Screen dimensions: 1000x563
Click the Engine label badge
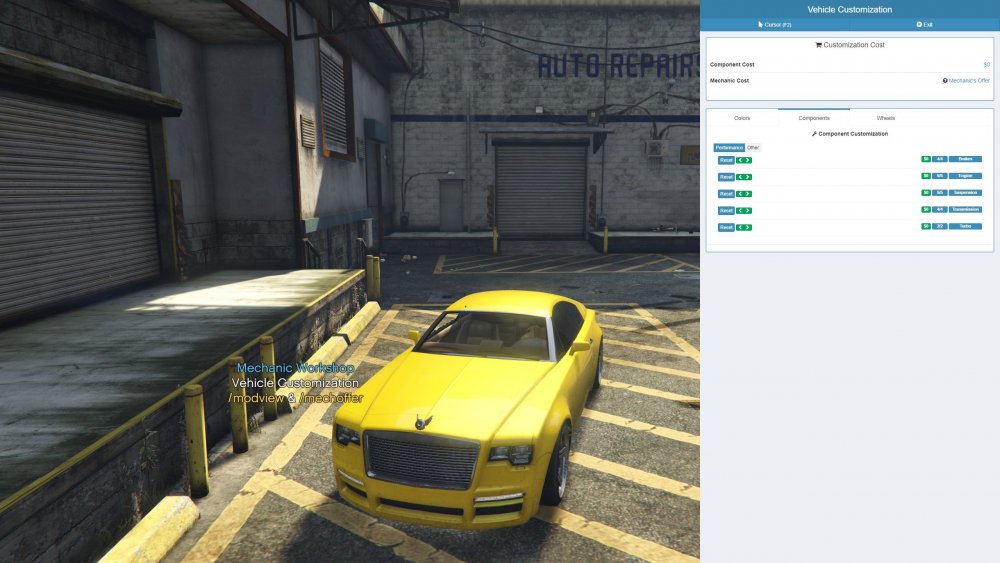(x=966, y=176)
